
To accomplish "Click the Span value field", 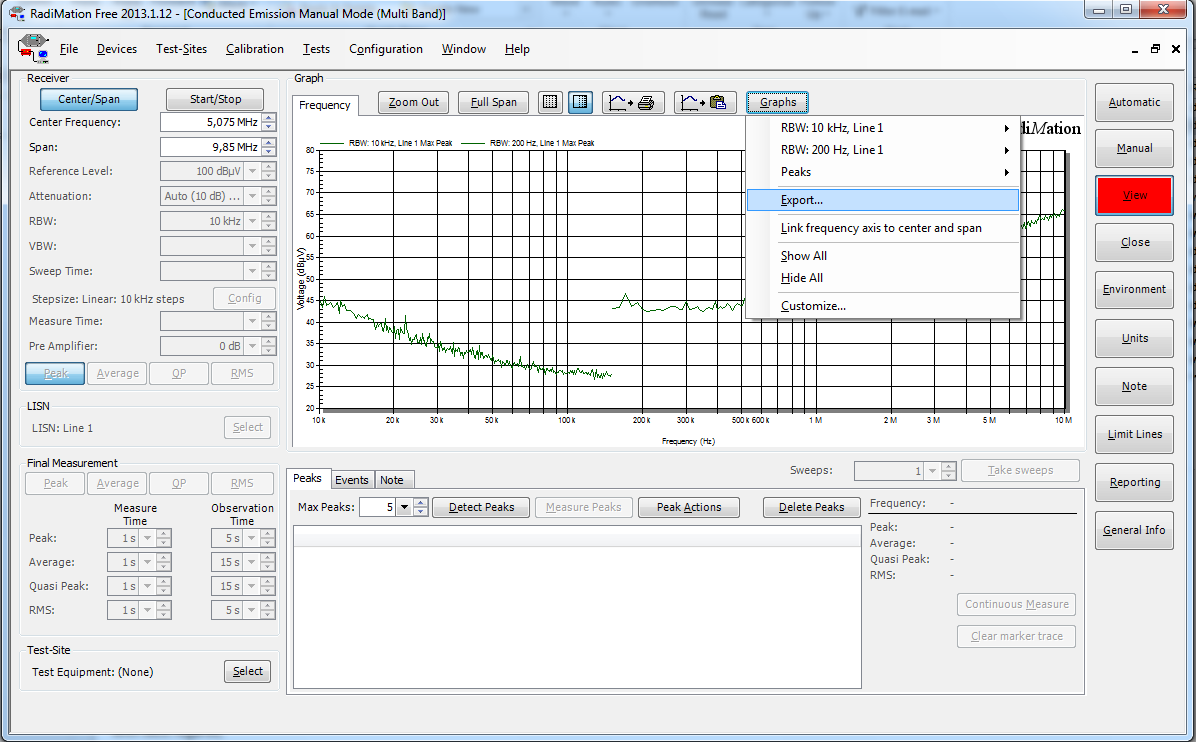I will (x=211, y=147).
